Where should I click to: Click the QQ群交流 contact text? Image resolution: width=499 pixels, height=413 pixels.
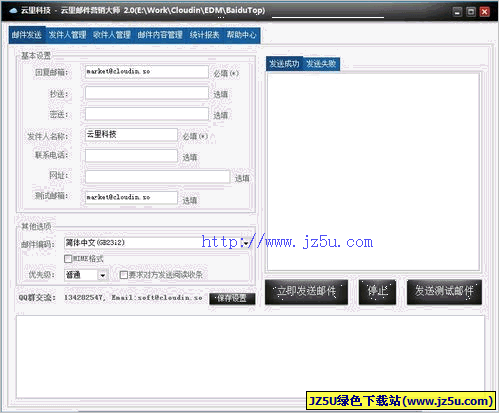point(110,298)
